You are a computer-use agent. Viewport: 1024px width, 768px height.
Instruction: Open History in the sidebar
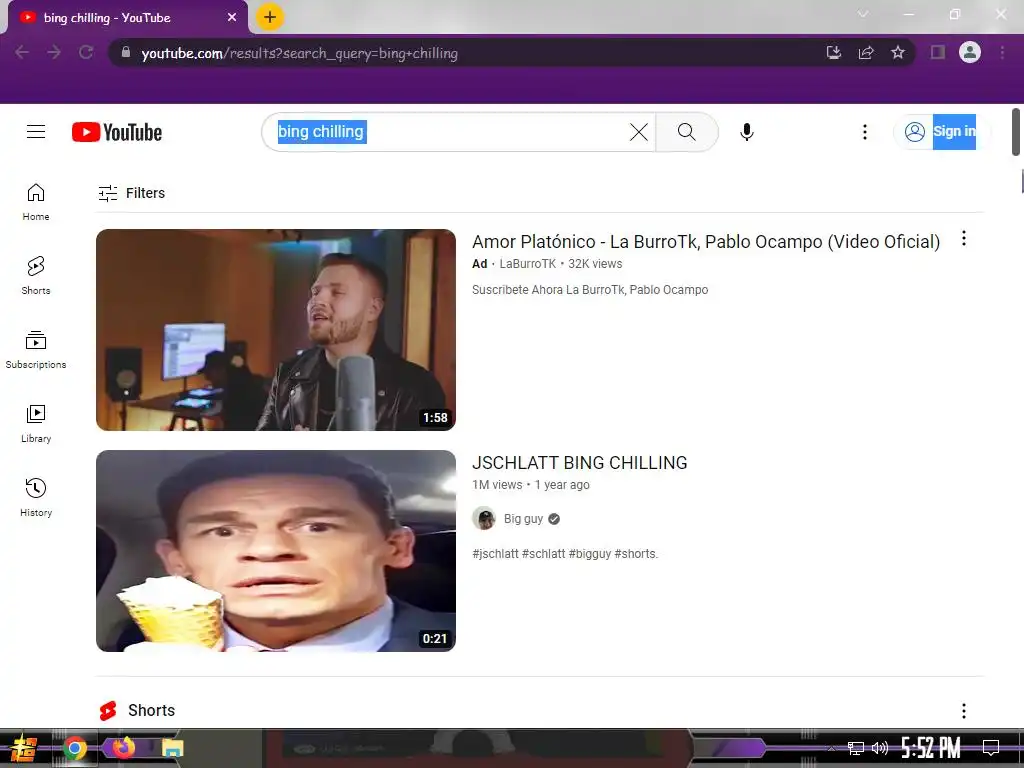point(36,498)
